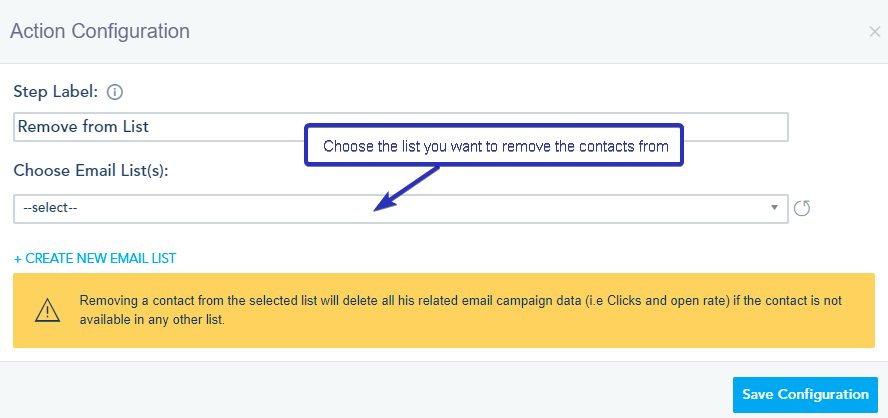
Task: Click the blue arrow pointing to the dropdown
Action: tap(408, 188)
